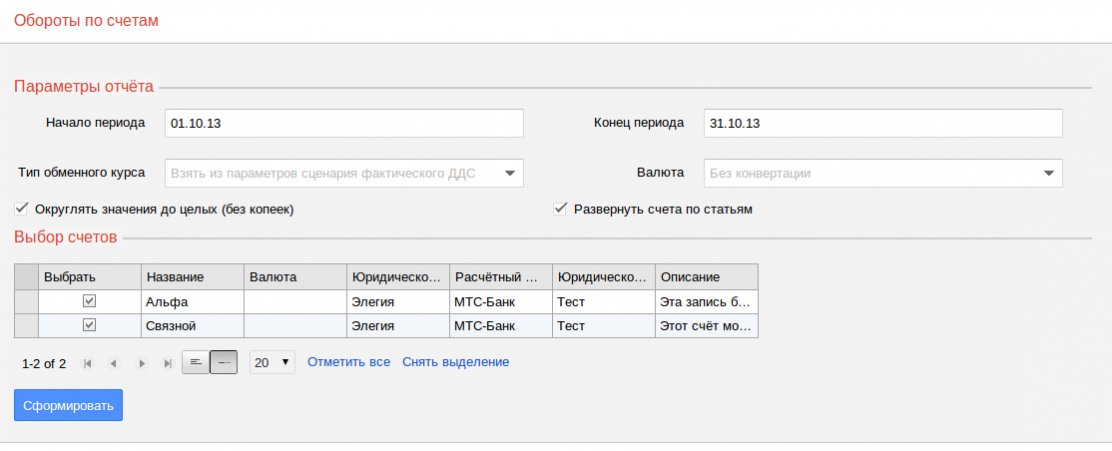
Task: Click the 'Отметить все' link
Action: [x=348, y=362]
